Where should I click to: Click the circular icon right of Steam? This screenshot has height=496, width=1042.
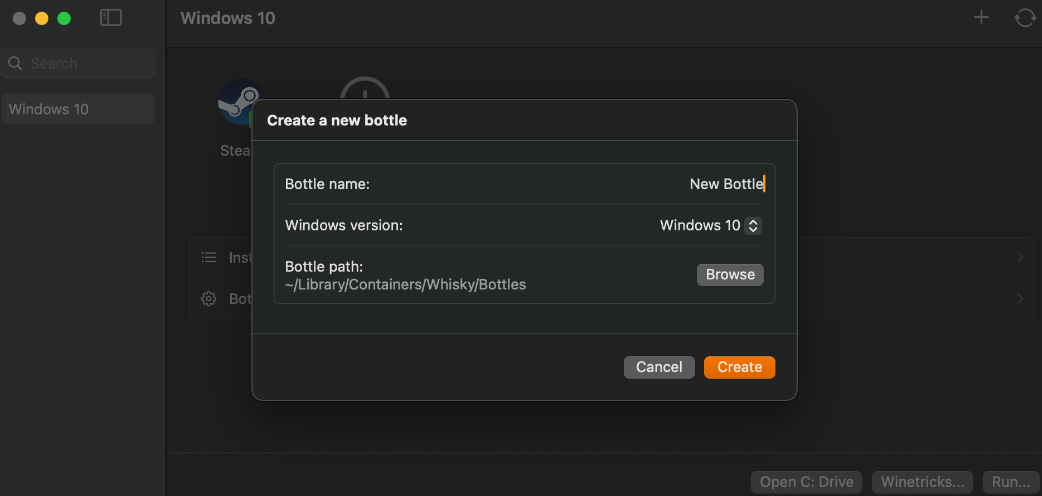365,88
